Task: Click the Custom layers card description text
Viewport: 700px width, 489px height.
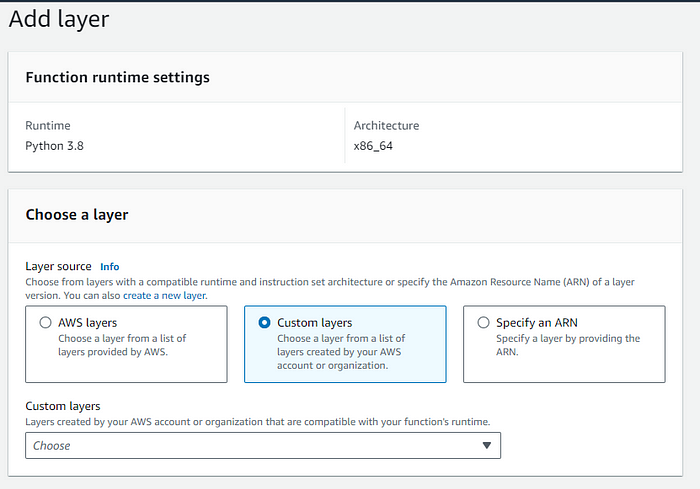Action: click(341, 352)
